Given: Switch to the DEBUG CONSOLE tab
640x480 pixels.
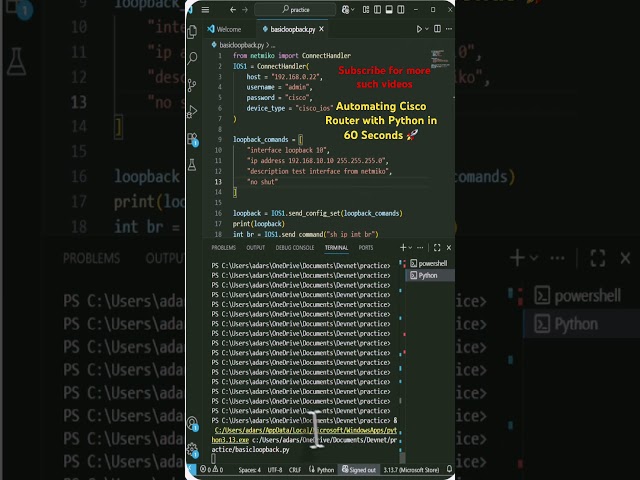Looking at the screenshot, I should [x=295, y=248].
